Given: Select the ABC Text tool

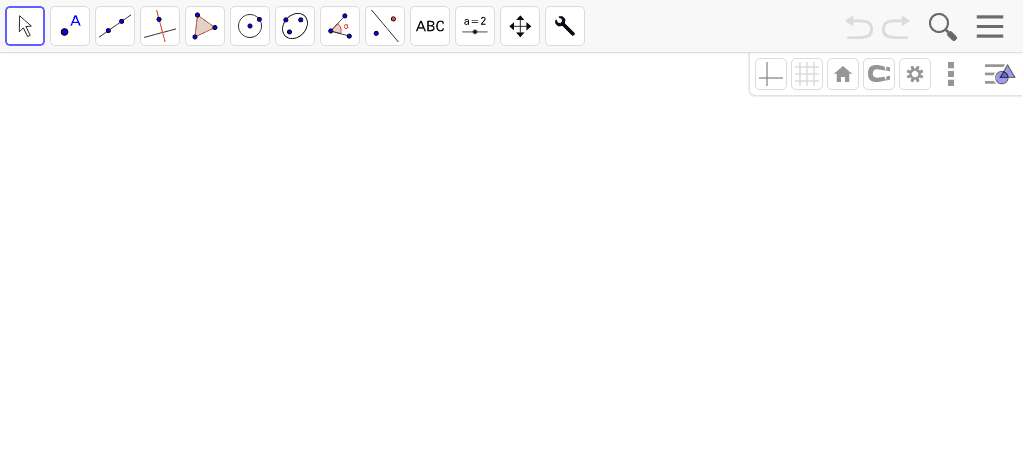Looking at the screenshot, I should [430, 26].
